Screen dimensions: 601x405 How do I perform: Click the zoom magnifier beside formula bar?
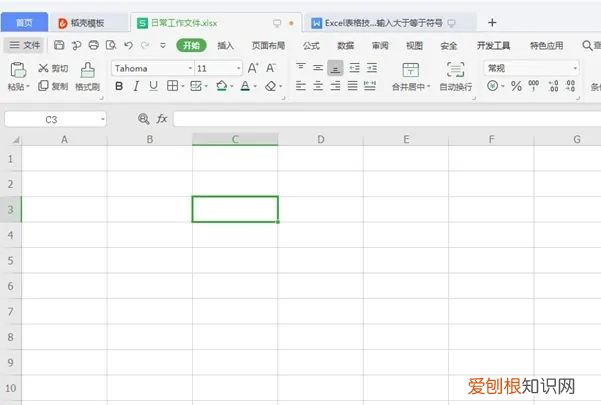[x=143, y=119]
